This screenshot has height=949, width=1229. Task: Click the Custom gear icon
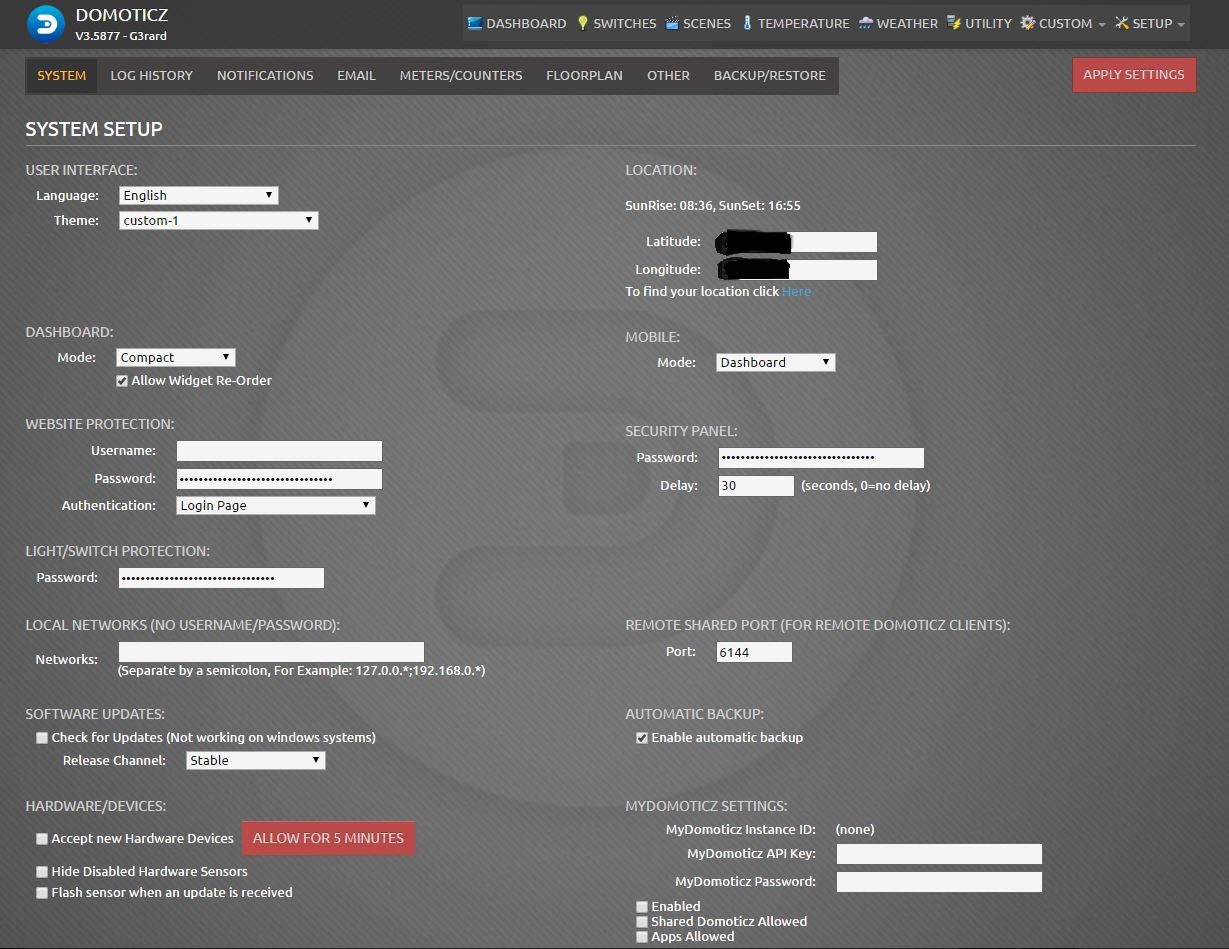[x=1028, y=23]
